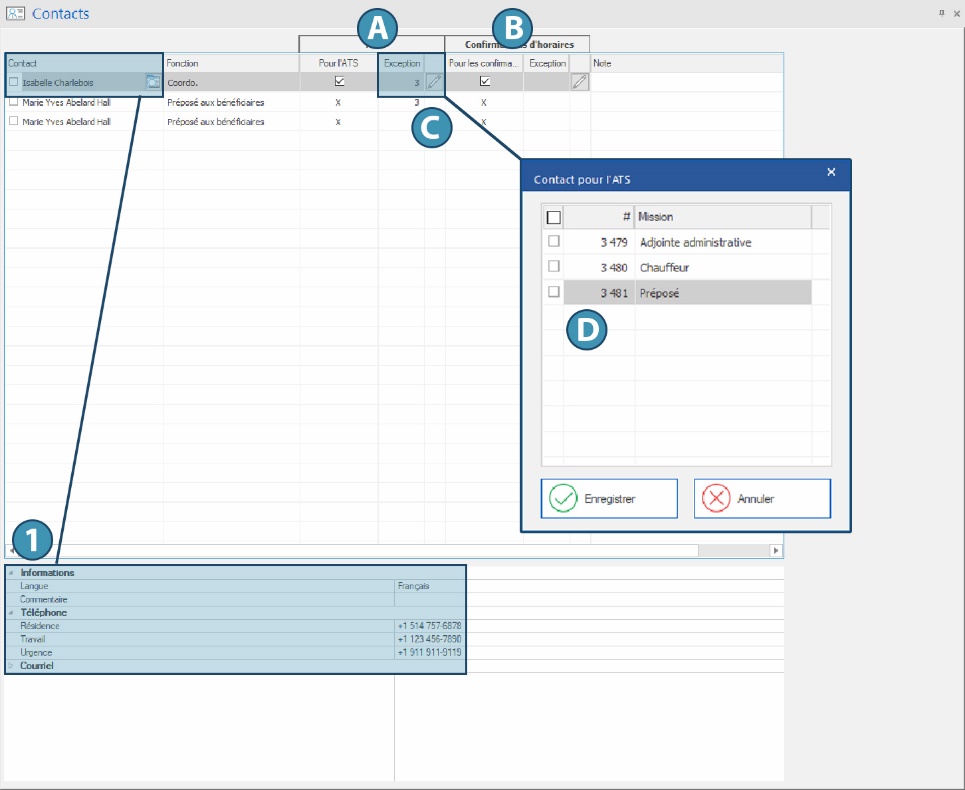This screenshot has height=790, width=965.
Task: Collapse the Téléphone section
Action: click(11, 612)
